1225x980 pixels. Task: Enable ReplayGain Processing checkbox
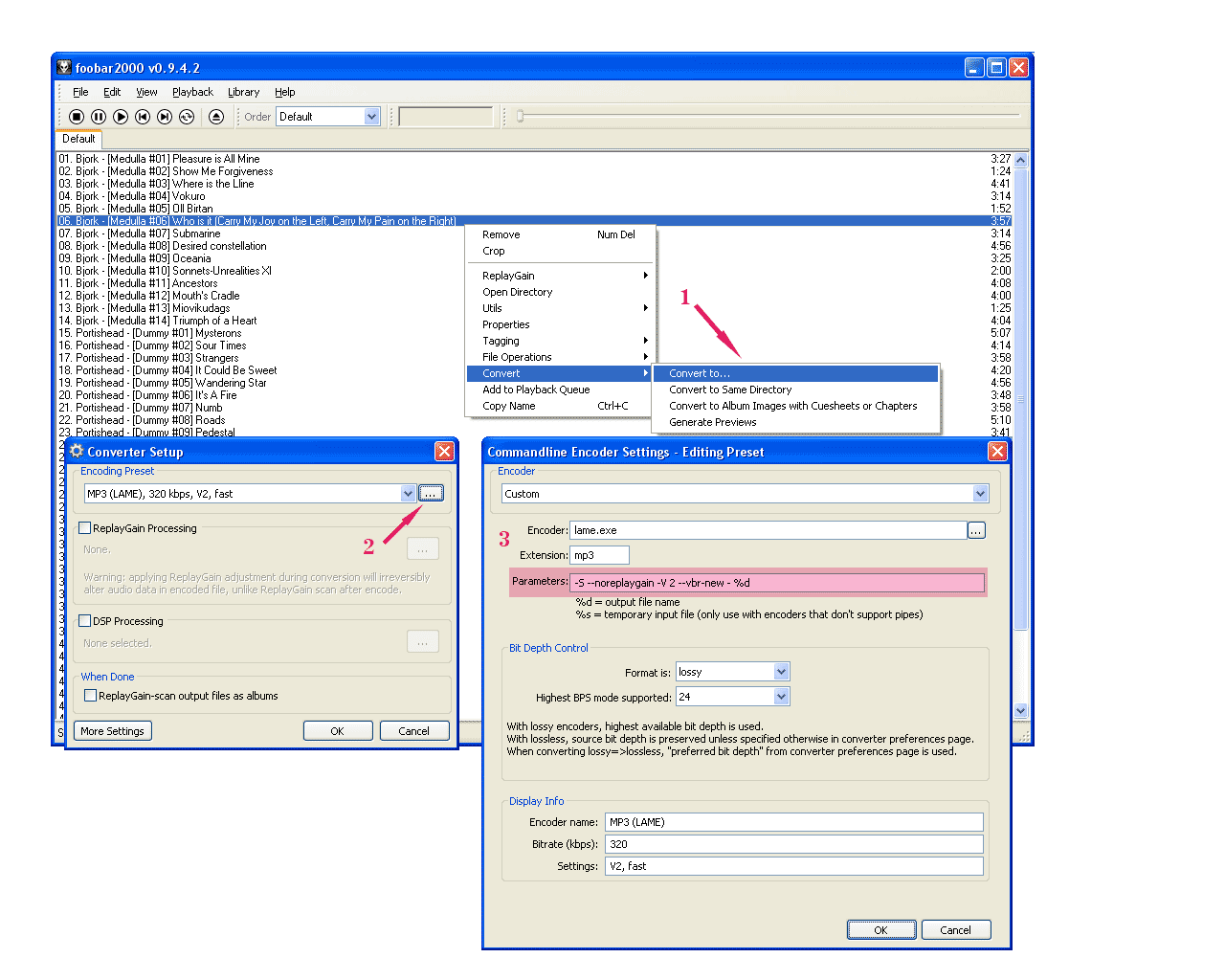[85, 528]
